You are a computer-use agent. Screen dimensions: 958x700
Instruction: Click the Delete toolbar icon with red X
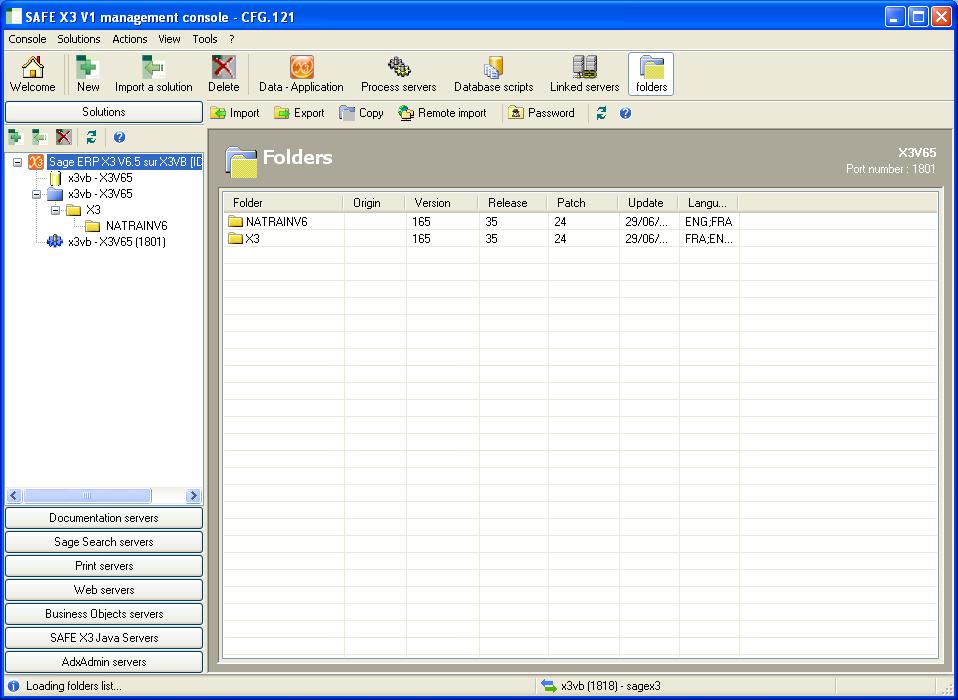(x=224, y=74)
